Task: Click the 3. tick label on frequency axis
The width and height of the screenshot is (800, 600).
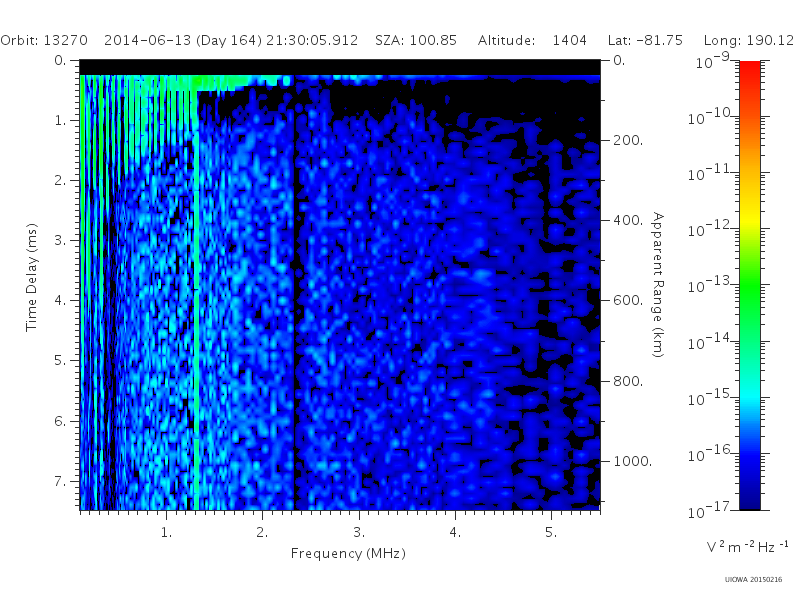Action: pyautogui.click(x=359, y=532)
